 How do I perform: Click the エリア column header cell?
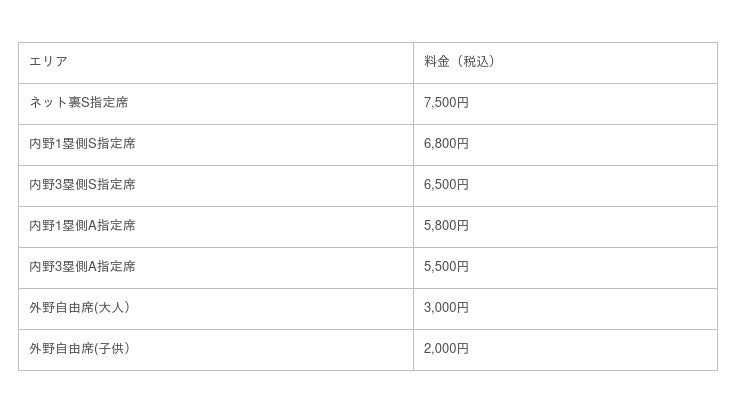tap(215, 62)
